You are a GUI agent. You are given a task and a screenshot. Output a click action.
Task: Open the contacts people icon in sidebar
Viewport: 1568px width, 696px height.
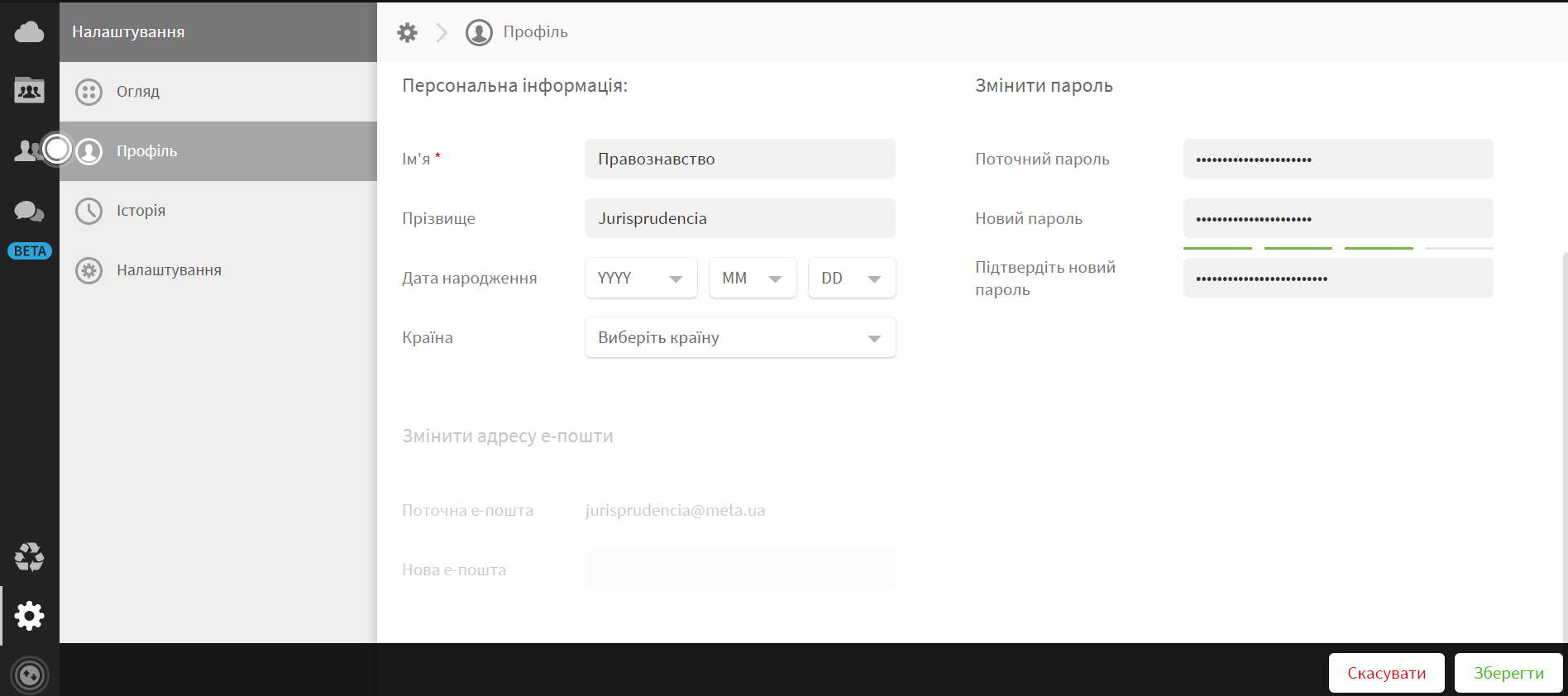point(27,150)
